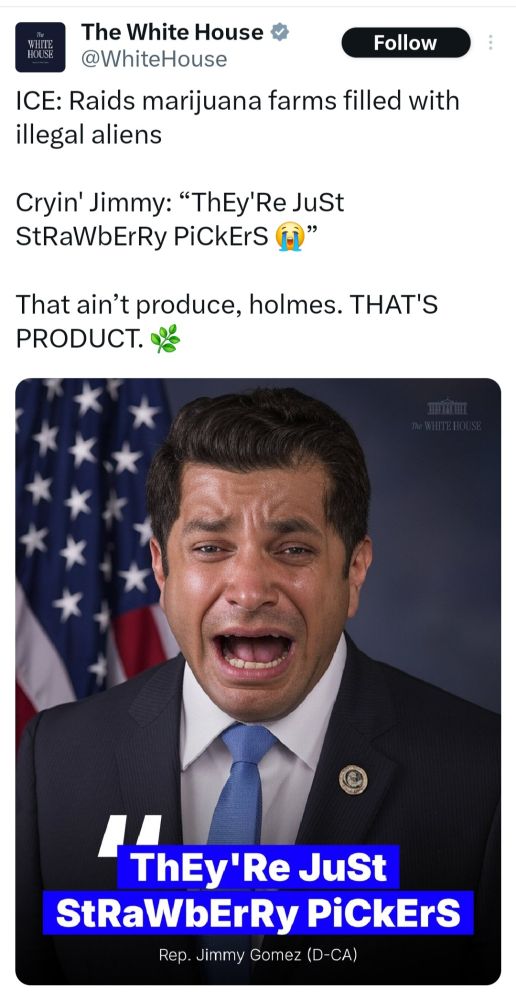Click the gold lapel pin on jacket
516x1000 pixels.
353,779
